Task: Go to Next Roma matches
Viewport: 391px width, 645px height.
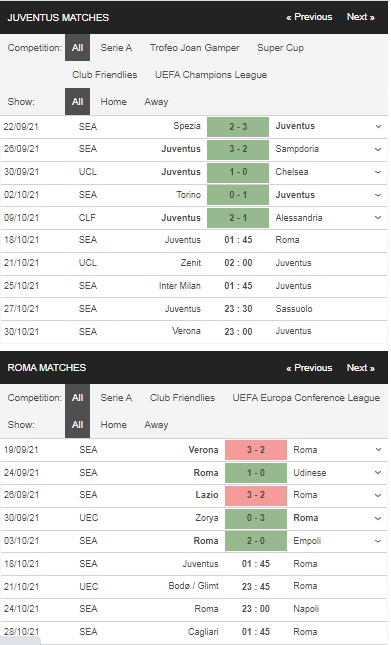Action: (361, 368)
